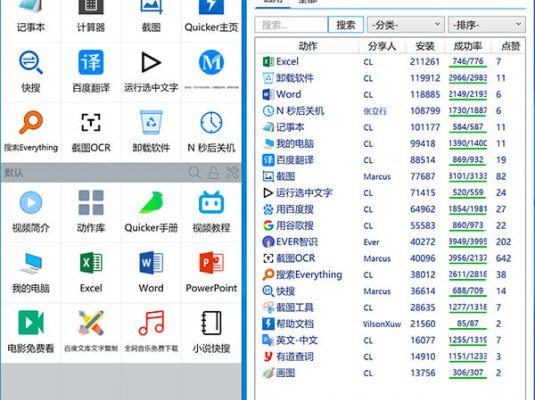The image size is (535, 400).
Task: Toggle the lock icon in 默认 bar
Action: click(x=214, y=173)
